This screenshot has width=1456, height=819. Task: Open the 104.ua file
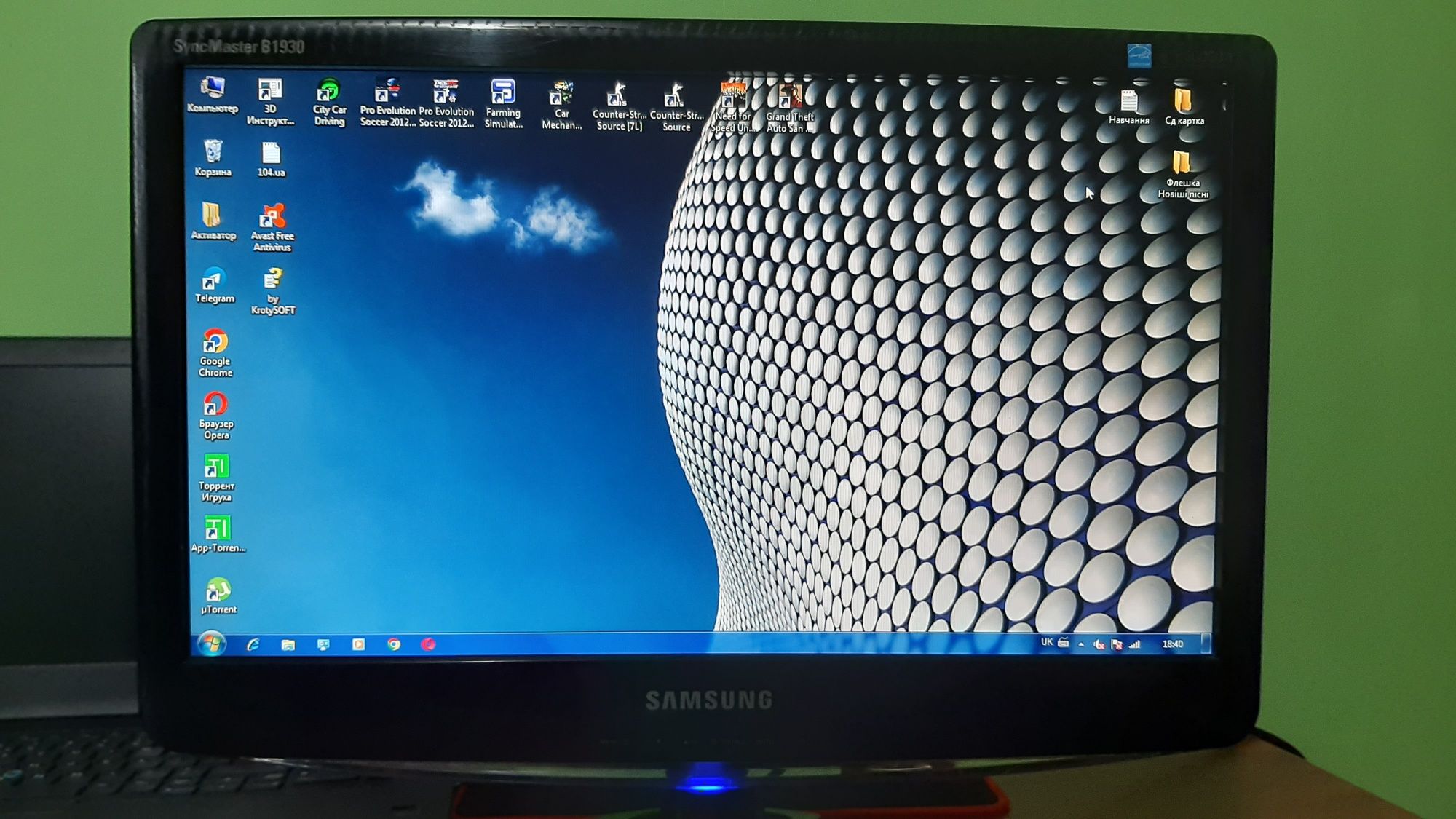271,159
